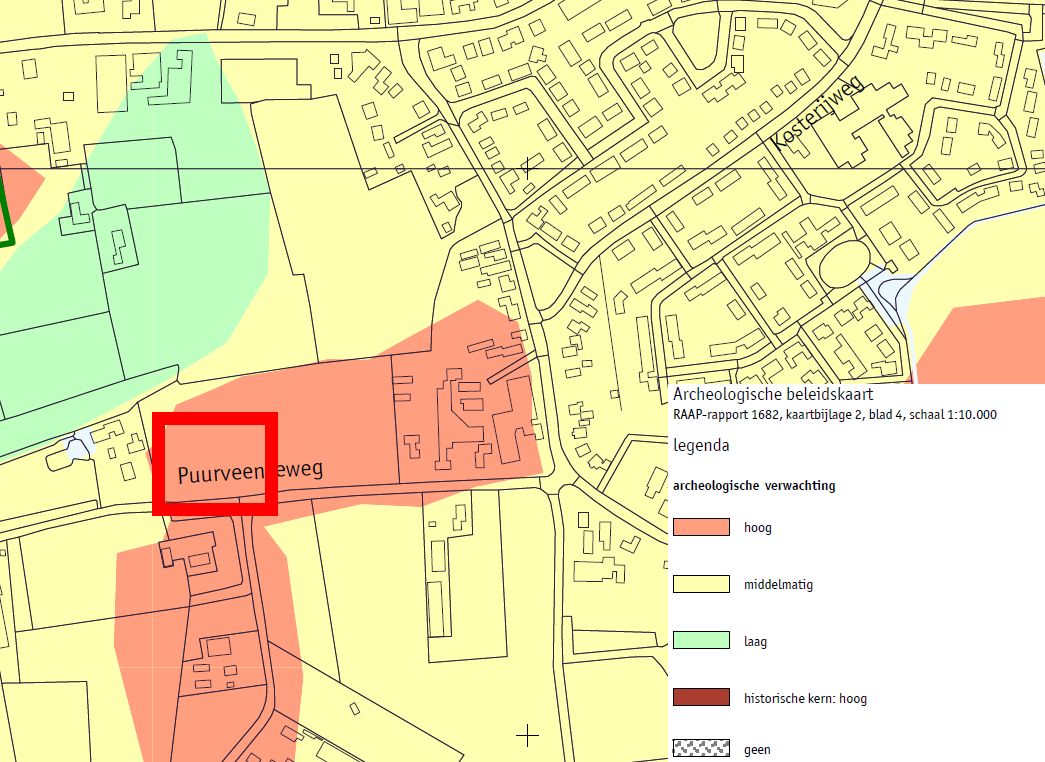Click the 'middelmatig' legend label

[x=778, y=585]
